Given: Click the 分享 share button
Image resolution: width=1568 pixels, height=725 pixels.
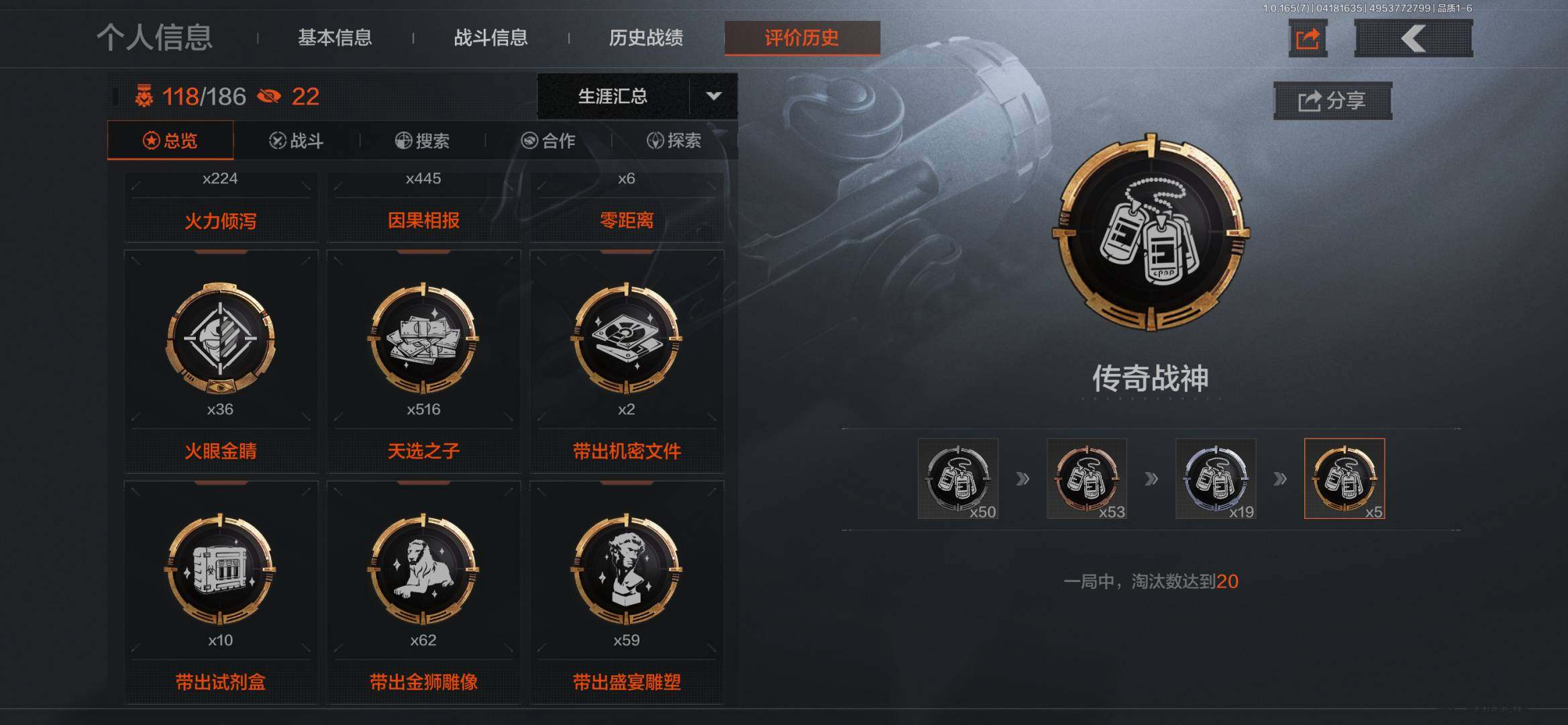Looking at the screenshot, I should pos(1332,101).
